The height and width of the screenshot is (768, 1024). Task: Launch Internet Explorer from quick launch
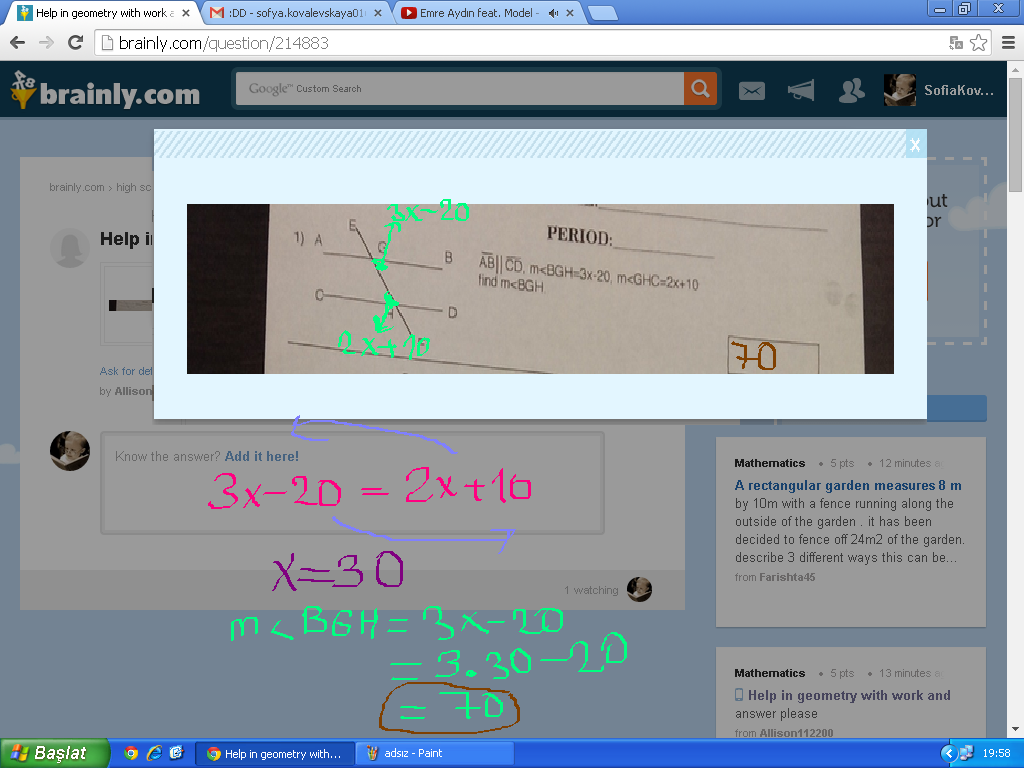point(154,753)
